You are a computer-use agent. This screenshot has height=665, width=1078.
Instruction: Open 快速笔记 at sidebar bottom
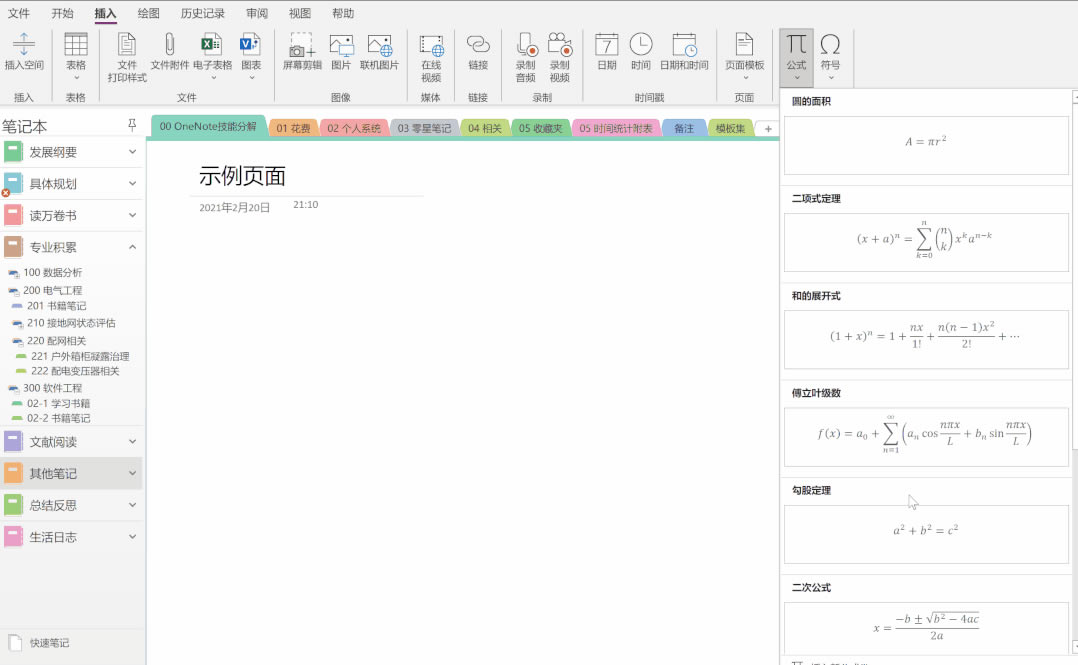tap(47, 643)
